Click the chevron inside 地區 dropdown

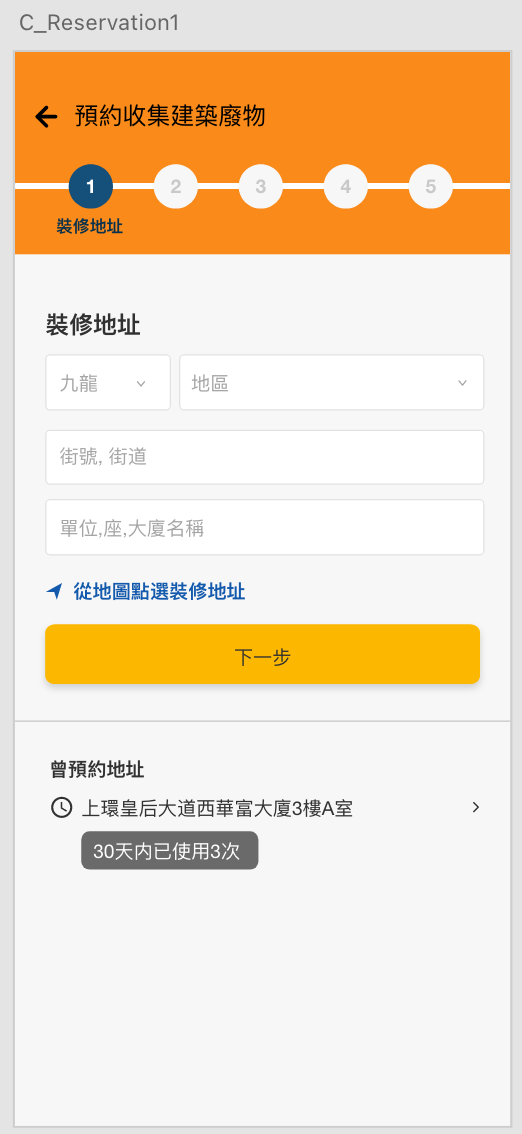(x=463, y=383)
